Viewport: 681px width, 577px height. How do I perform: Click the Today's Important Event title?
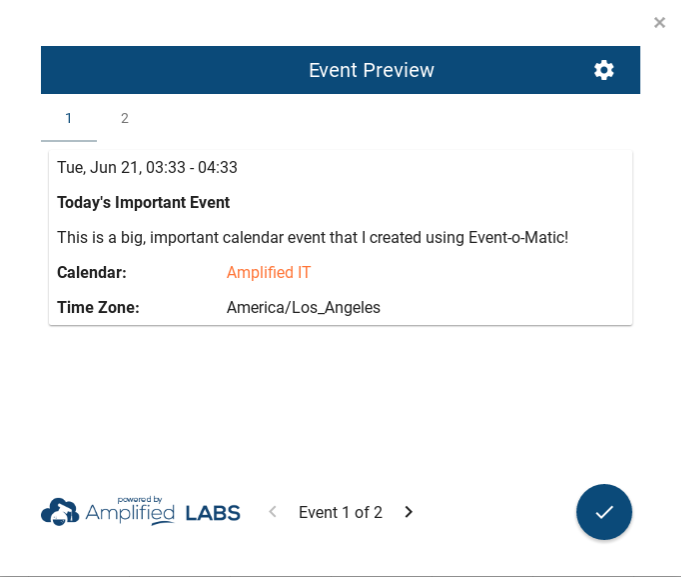pyautogui.click(x=143, y=202)
